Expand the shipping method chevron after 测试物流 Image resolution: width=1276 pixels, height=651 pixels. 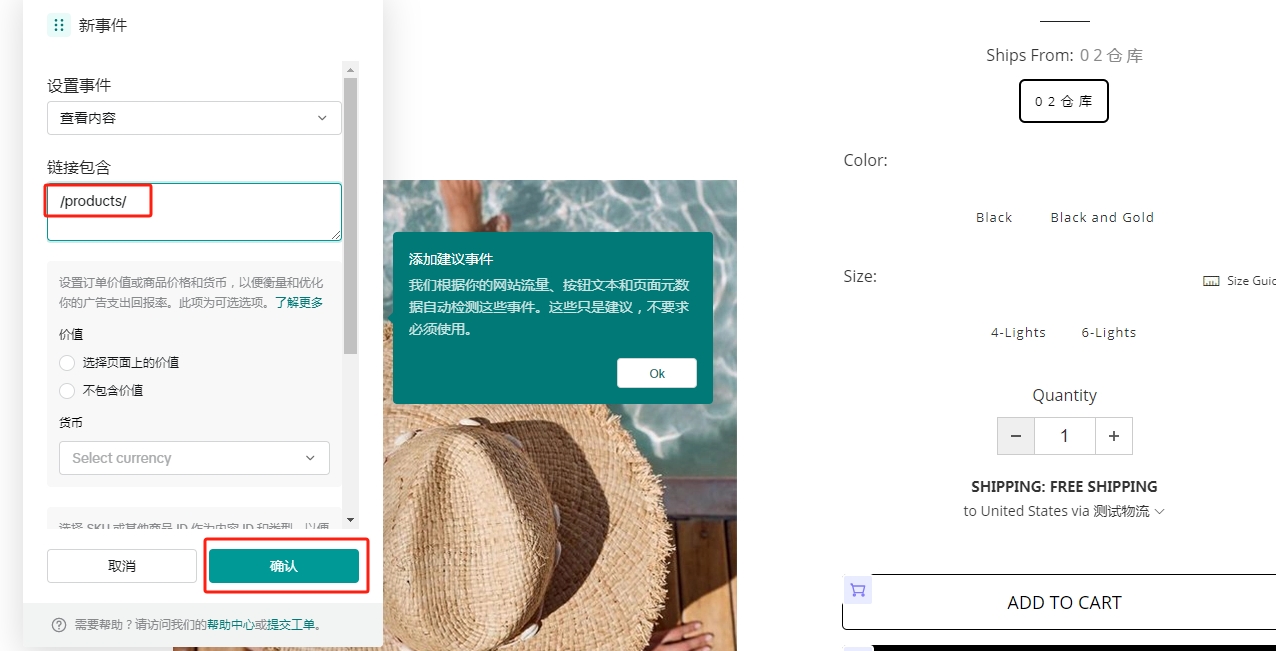pyautogui.click(x=1160, y=512)
